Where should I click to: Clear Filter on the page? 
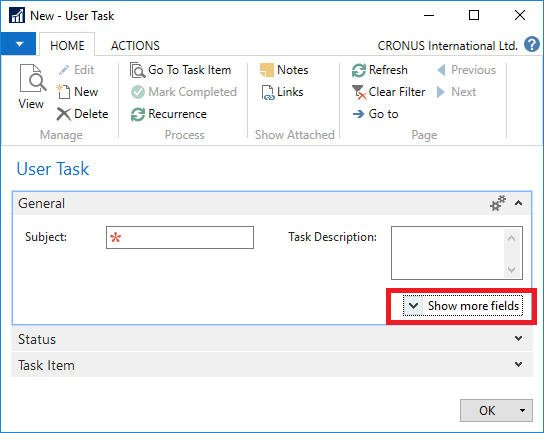(x=389, y=92)
